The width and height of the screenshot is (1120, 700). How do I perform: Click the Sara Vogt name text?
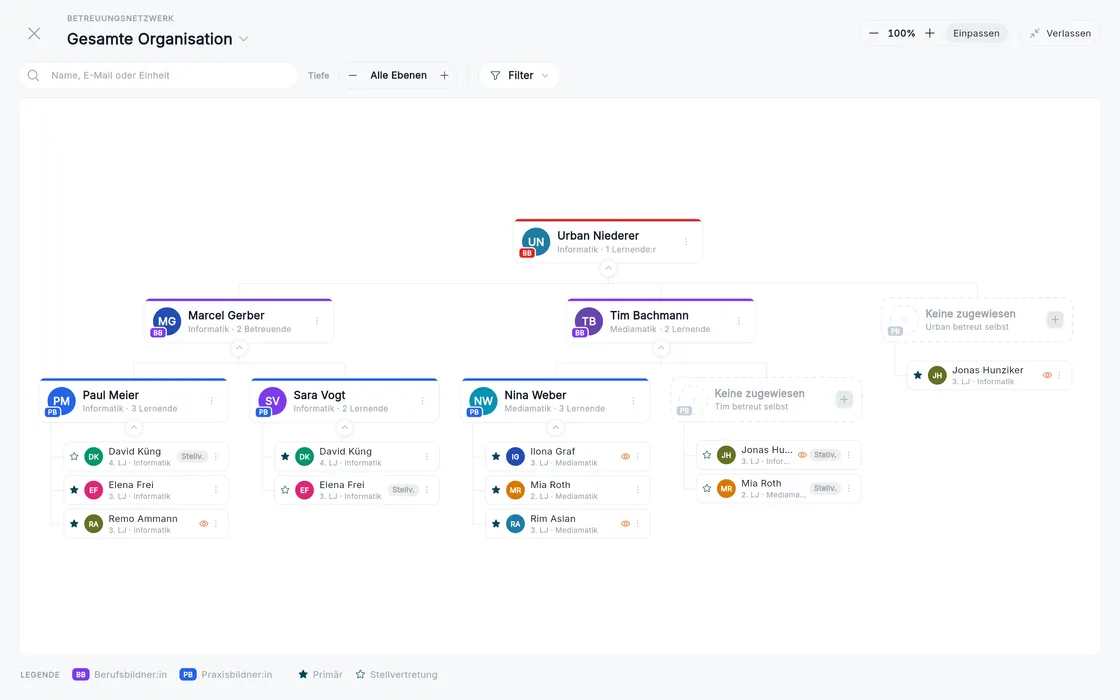point(319,395)
